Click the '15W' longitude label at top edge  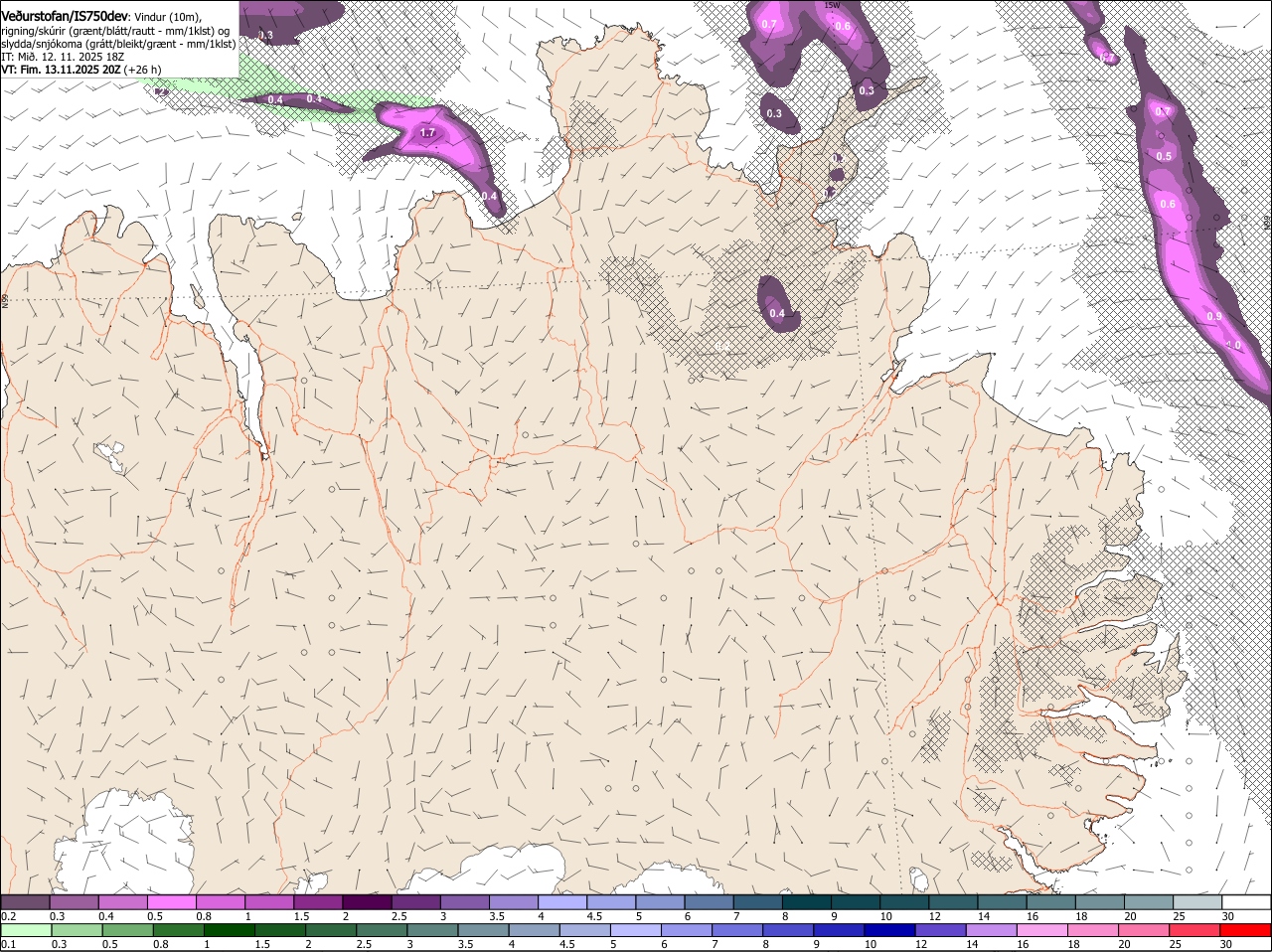coord(834,5)
